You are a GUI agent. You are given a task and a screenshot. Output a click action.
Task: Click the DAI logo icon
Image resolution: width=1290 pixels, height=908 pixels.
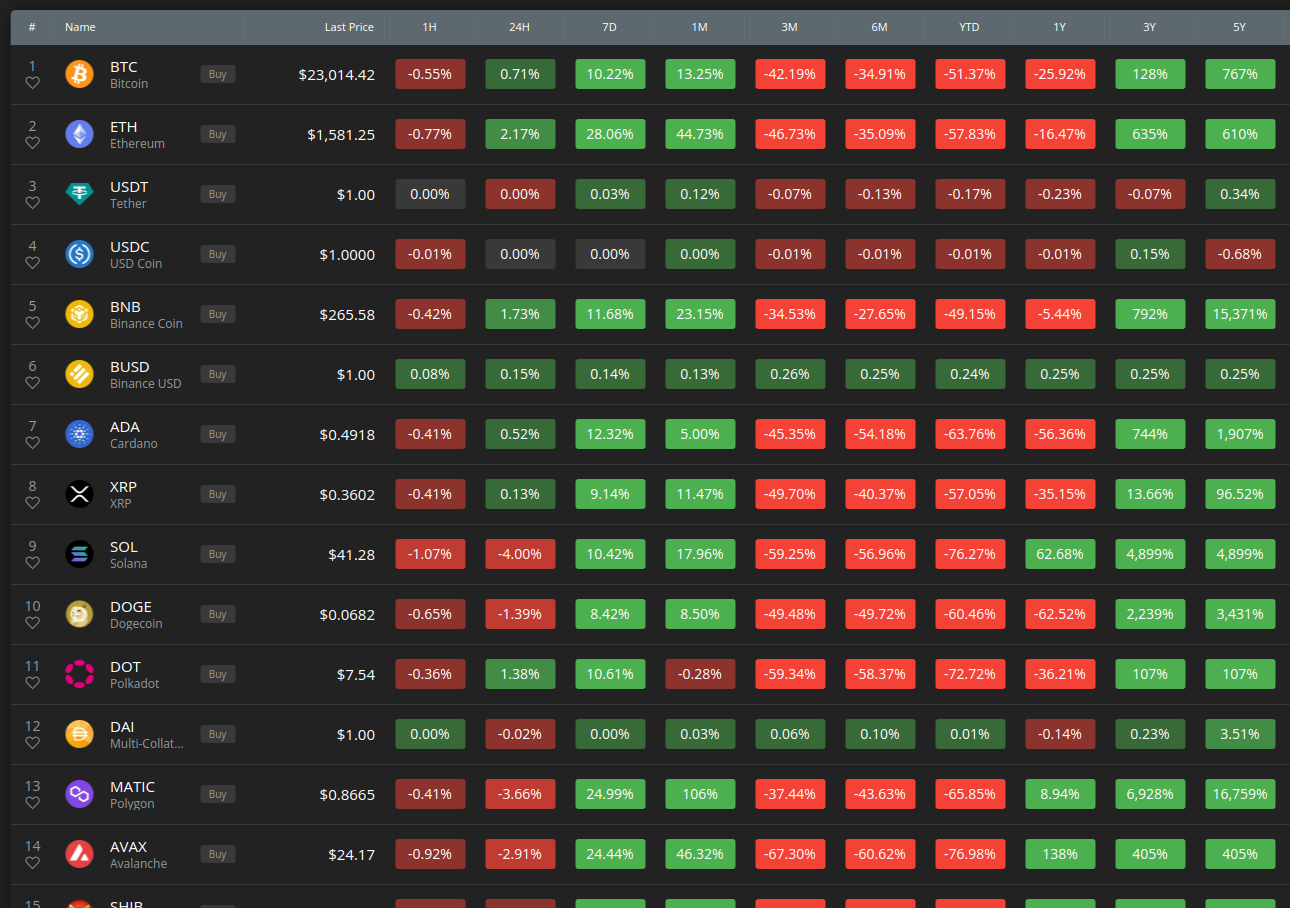[79, 734]
